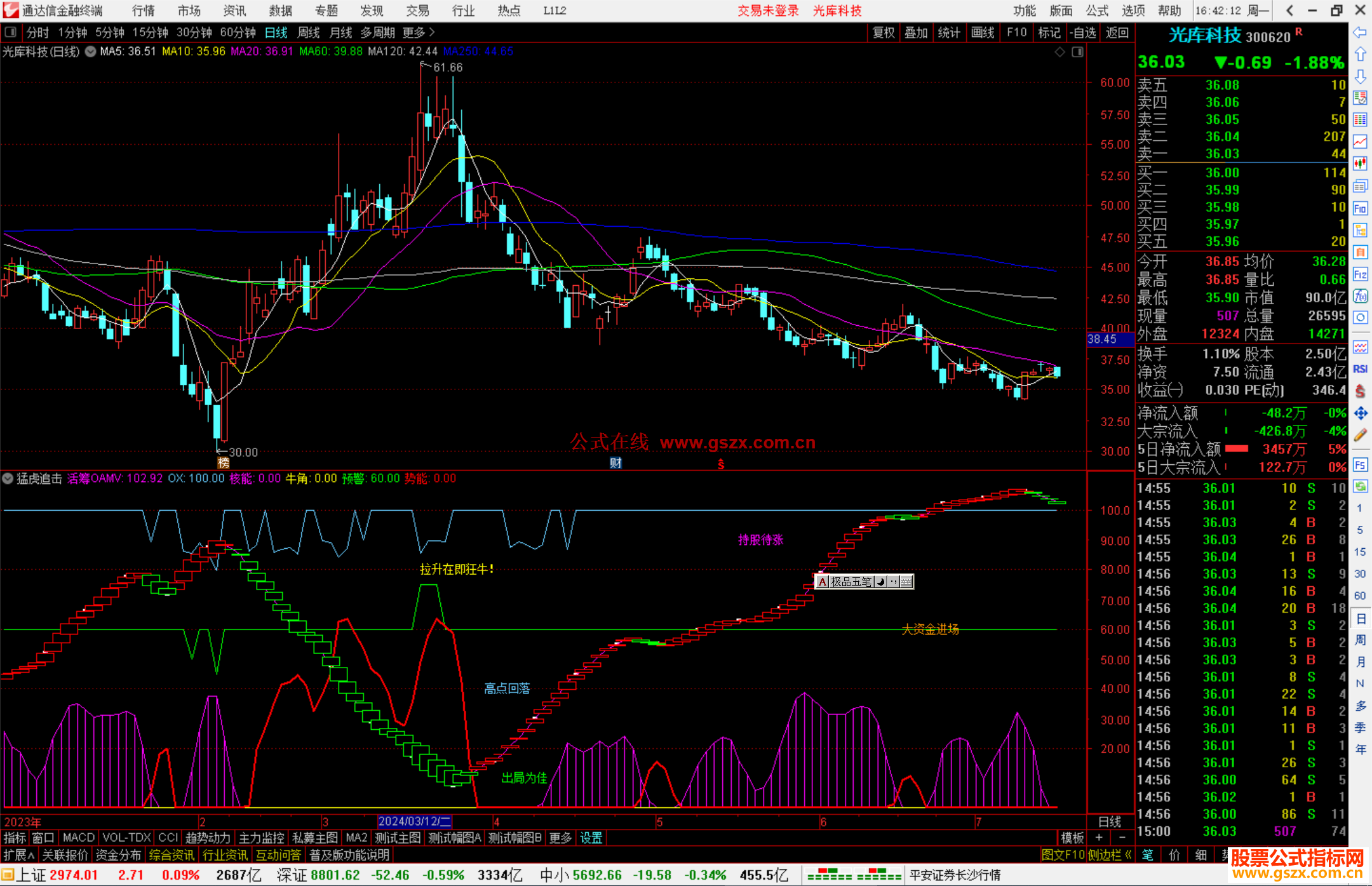
Task: Click the RSI indicator sidebar icon
Action: (1360, 369)
